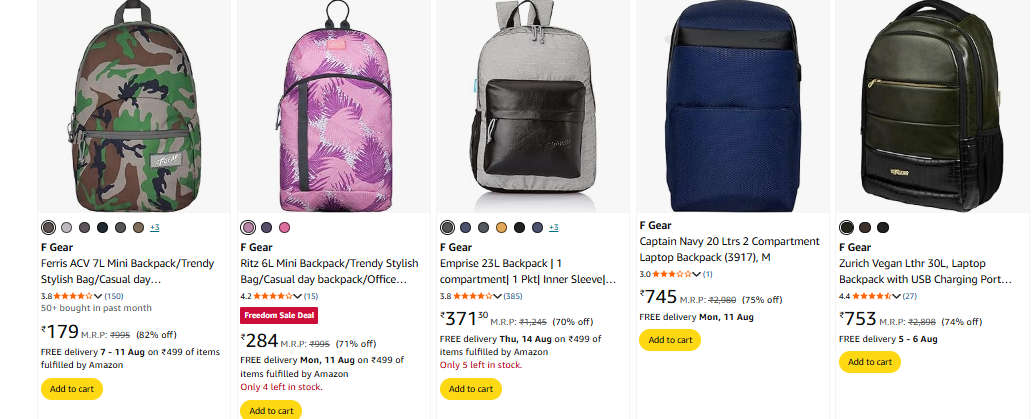The width and height of the screenshot is (1034, 419).
Task: Pick the third color swatch for Zurich backpack
Action: coord(883,228)
